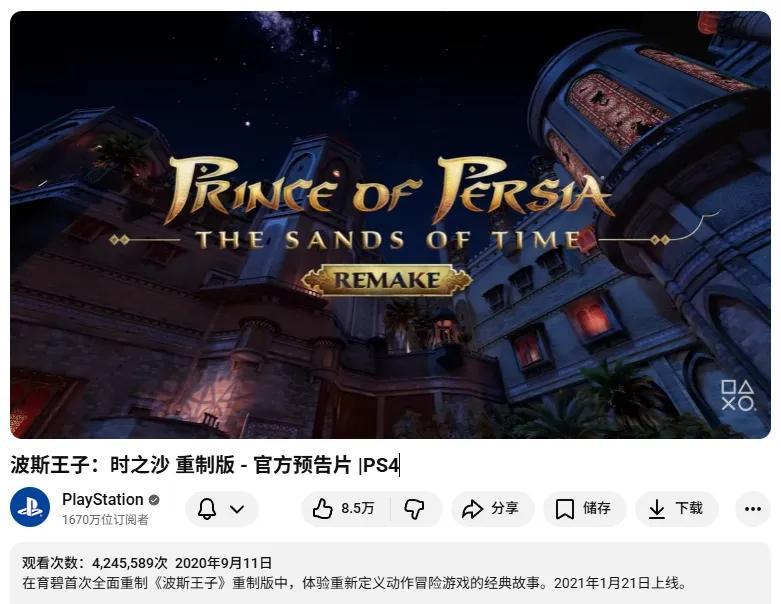Screen dimensions: 781x604
Task: Click the 1670万位订阅者 subscriber count
Action: pyautogui.click(x=105, y=520)
